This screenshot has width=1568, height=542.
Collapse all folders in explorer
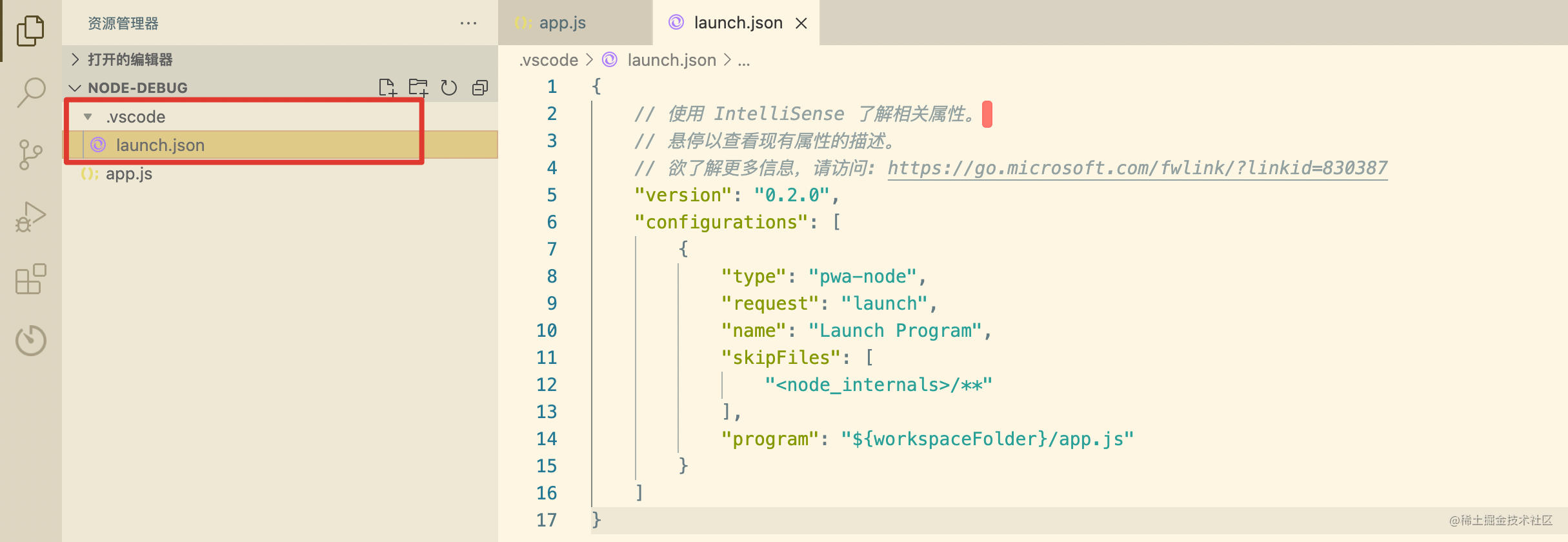coord(480,88)
